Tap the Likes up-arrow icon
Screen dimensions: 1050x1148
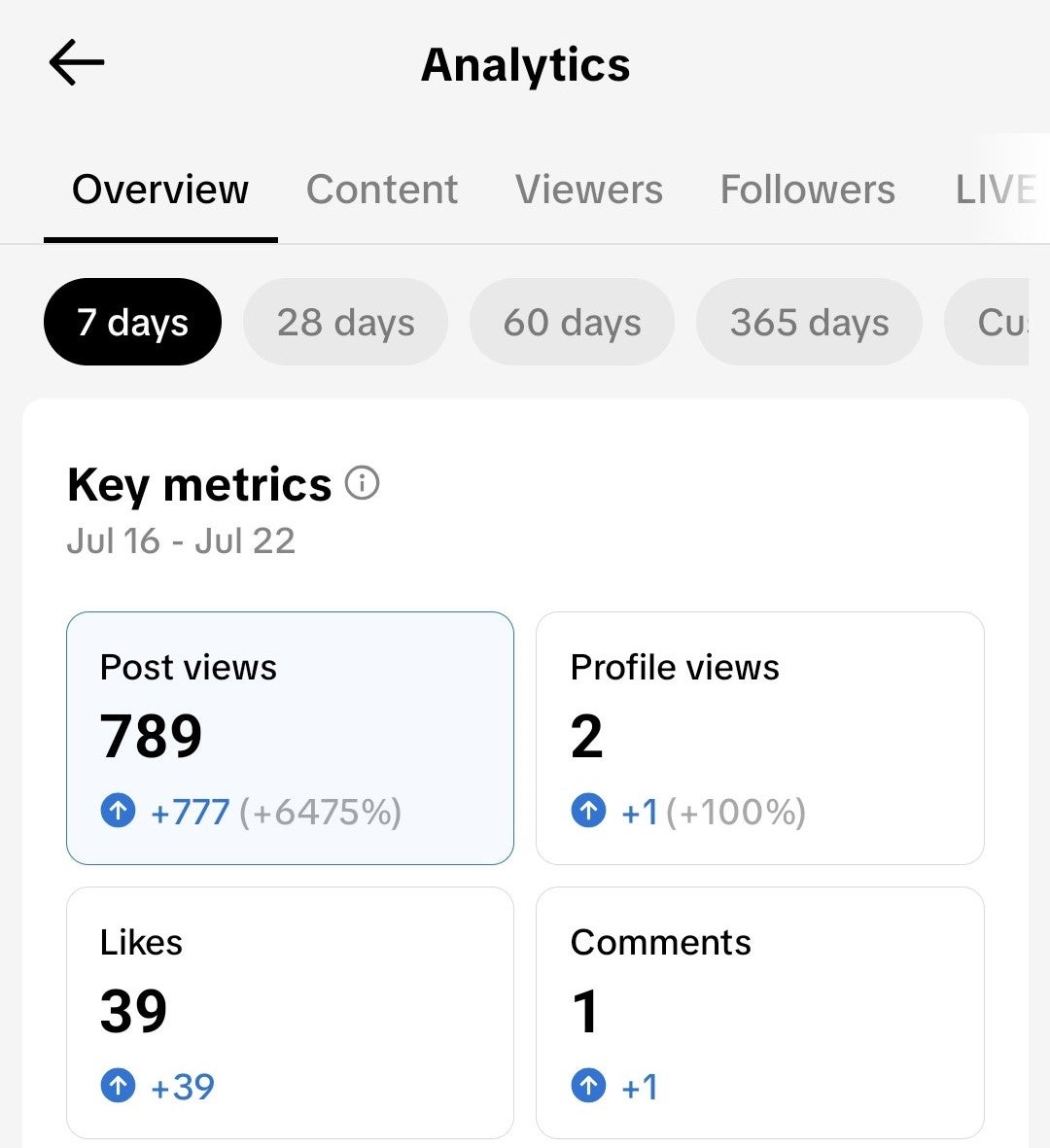118,1086
